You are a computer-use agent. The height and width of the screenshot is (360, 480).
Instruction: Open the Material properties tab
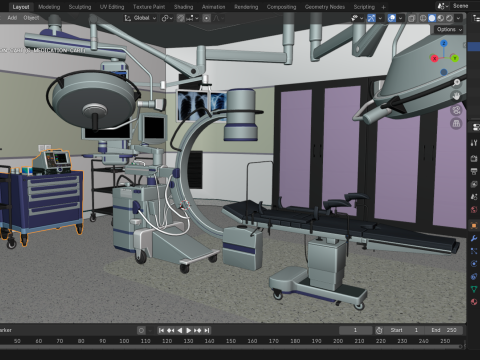pos(474,302)
